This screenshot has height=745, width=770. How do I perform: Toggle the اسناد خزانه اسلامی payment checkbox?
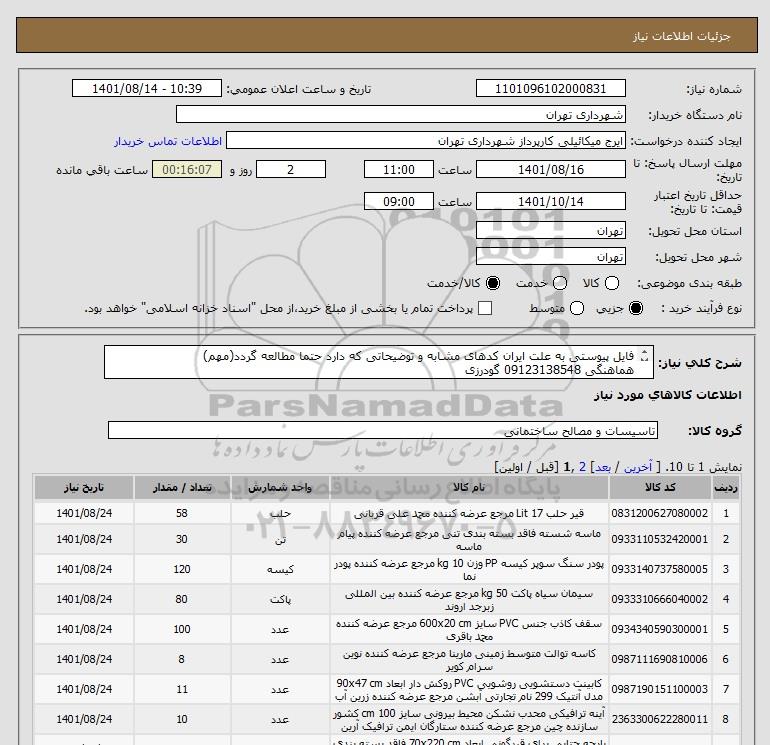[x=485, y=308]
